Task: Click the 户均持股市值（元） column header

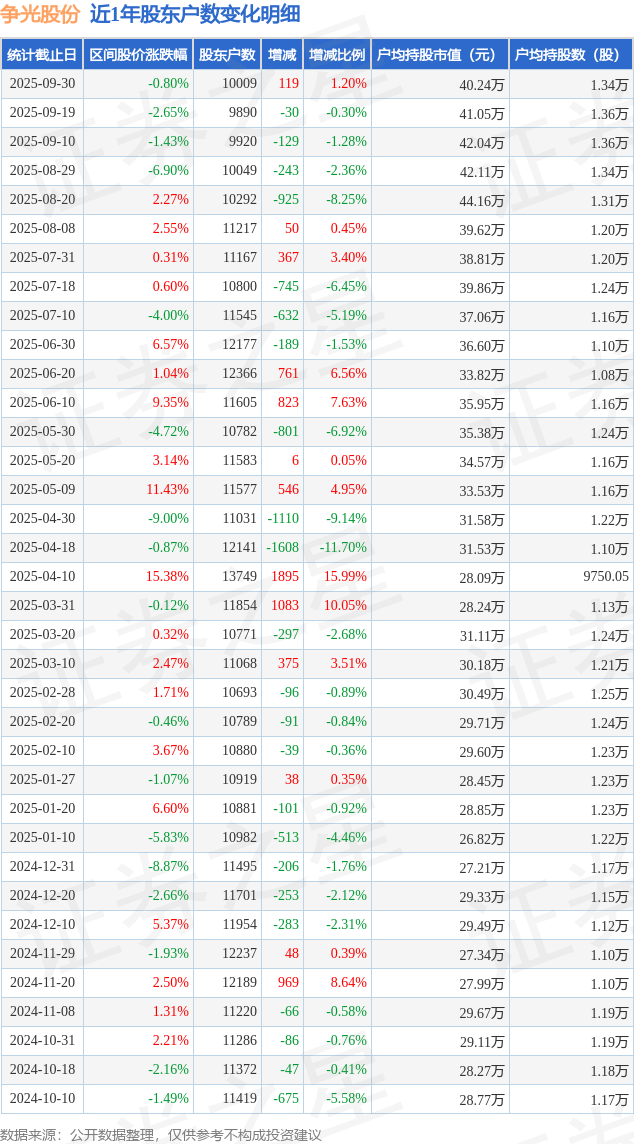Action: [439, 55]
